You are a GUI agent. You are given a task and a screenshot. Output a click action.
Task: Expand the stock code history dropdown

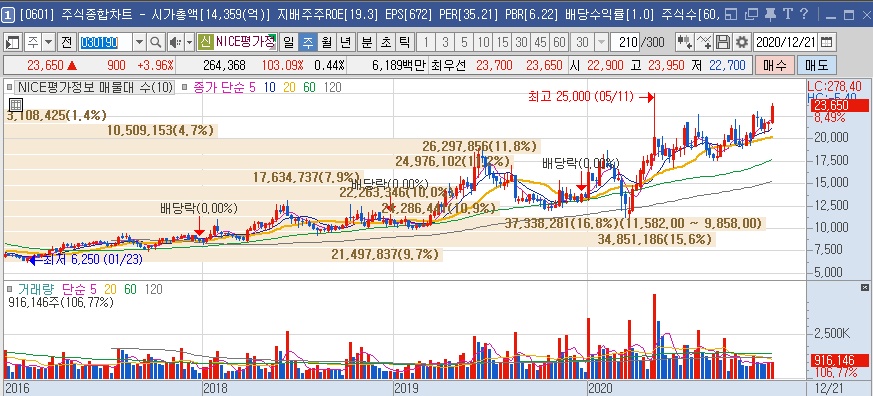(x=139, y=42)
